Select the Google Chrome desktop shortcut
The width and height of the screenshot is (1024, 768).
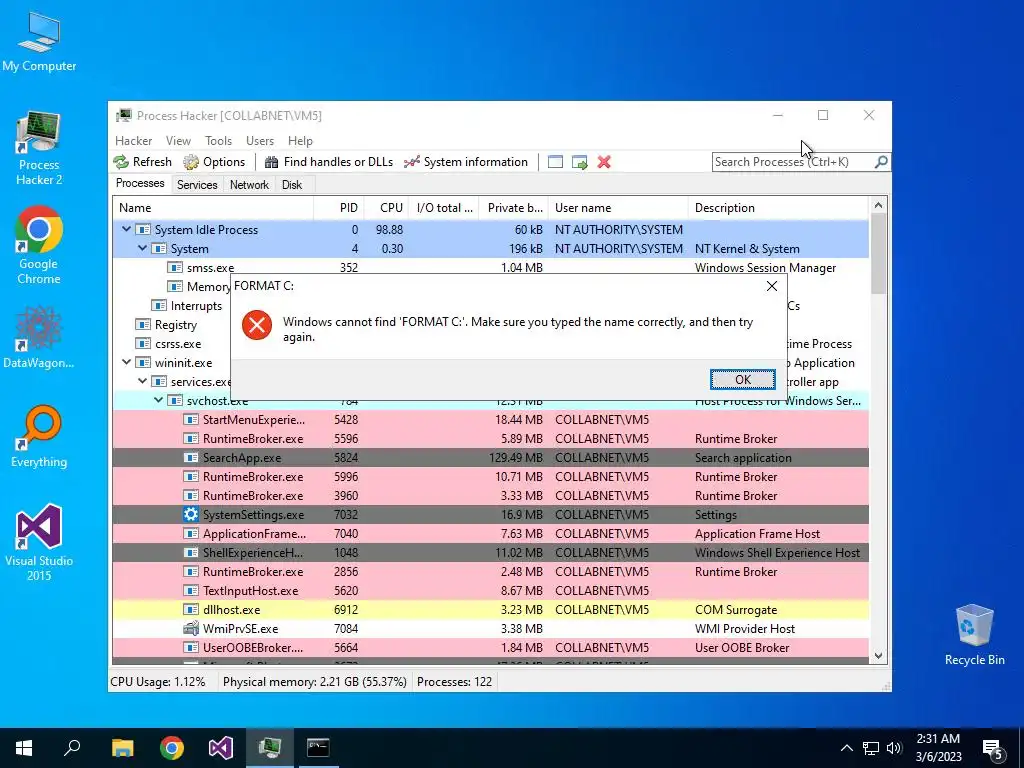coord(39,245)
